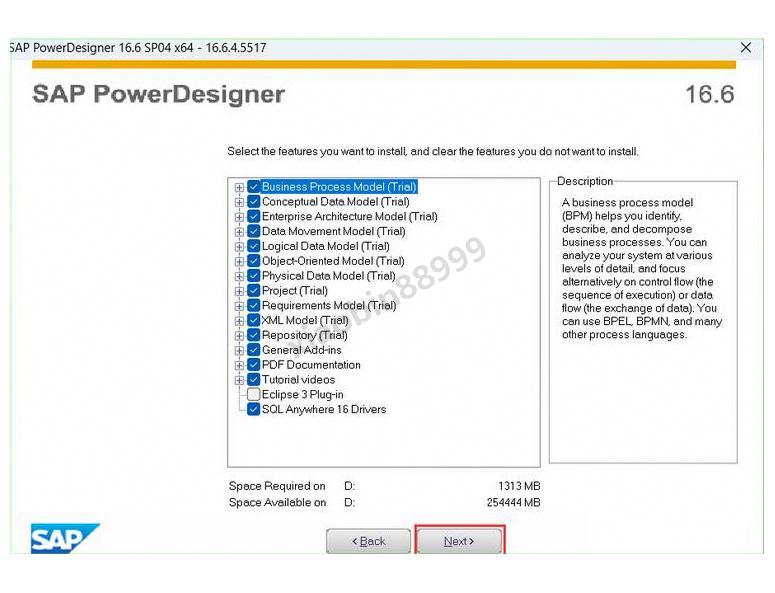Expand Physical Data Model tree node

239,276
